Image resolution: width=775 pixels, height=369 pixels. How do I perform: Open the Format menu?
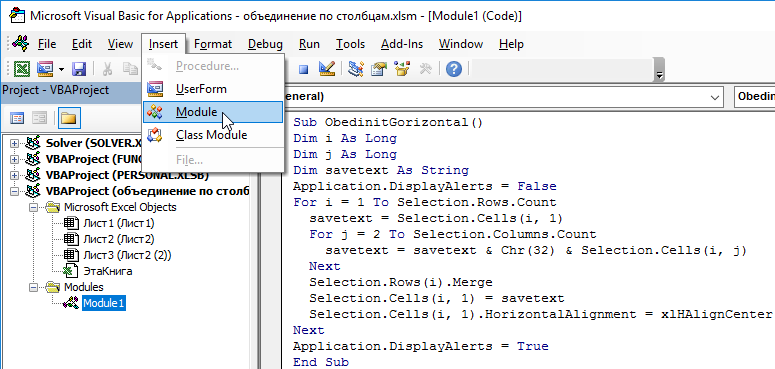pyautogui.click(x=213, y=44)
